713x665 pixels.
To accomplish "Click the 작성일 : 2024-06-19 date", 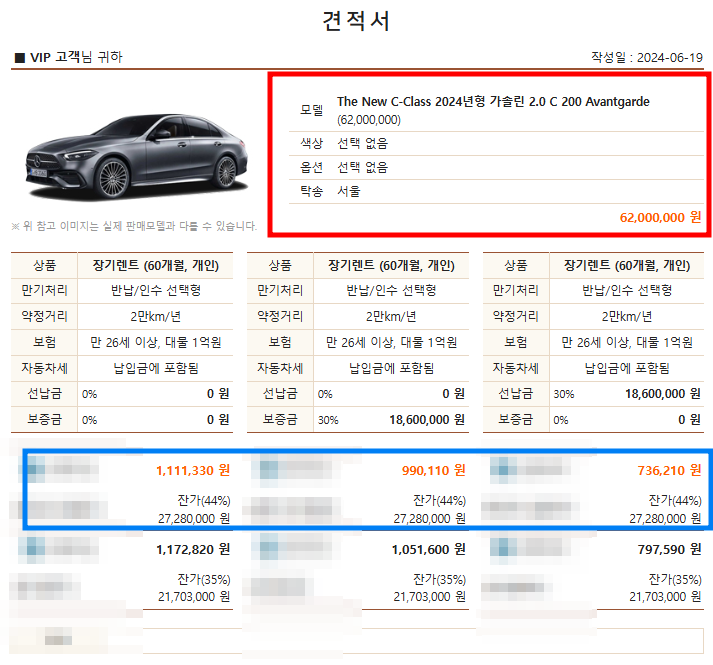I will click(647, 57).
